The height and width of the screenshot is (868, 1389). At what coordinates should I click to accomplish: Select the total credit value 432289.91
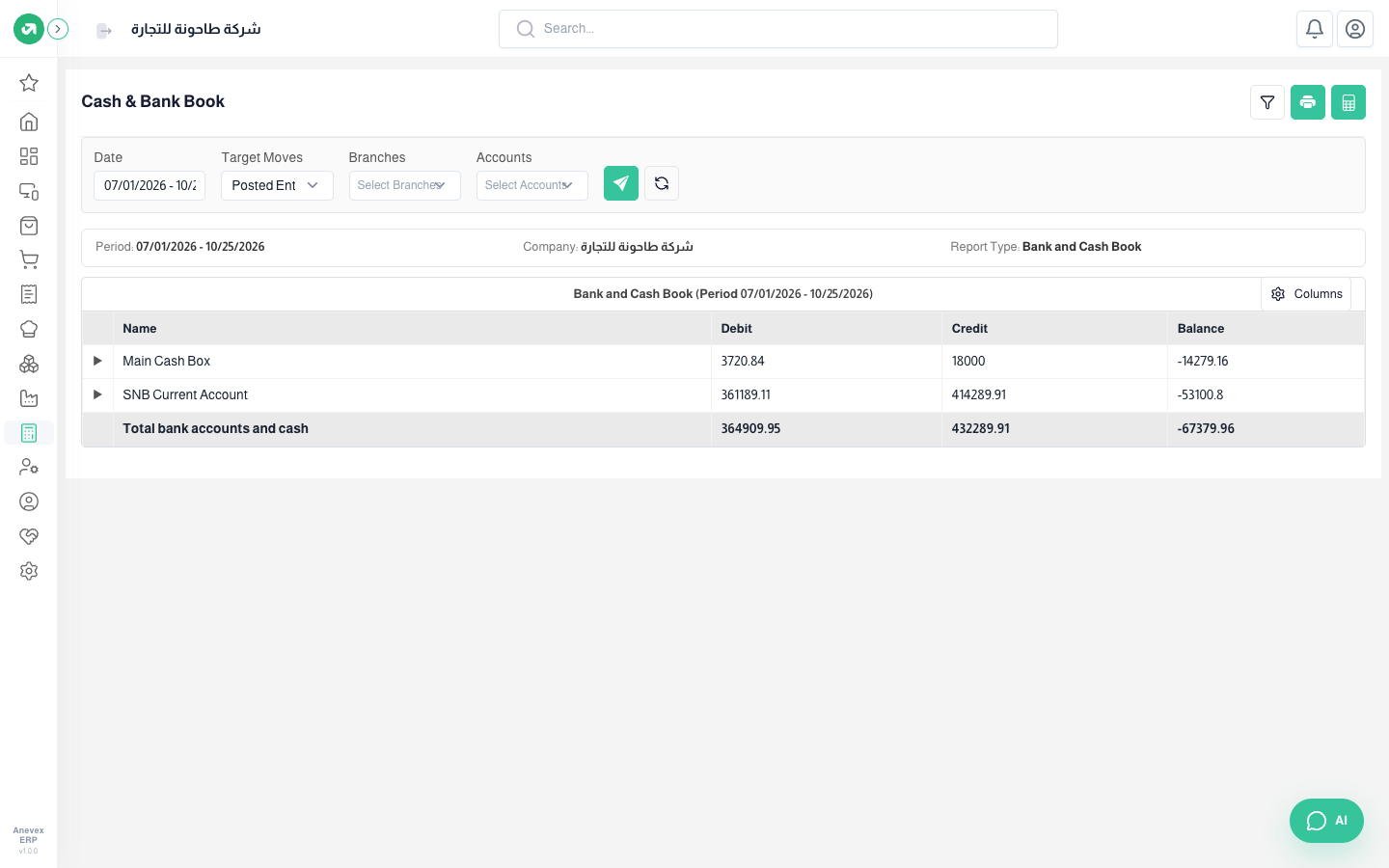click(981, 429)
